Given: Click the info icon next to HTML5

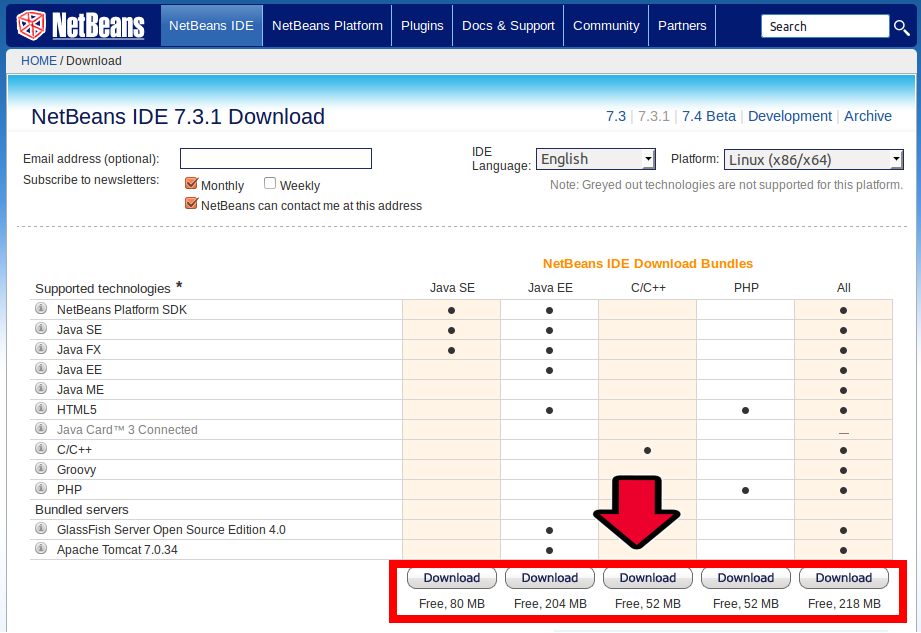Looking at the screenshot, I should [40, 409].
